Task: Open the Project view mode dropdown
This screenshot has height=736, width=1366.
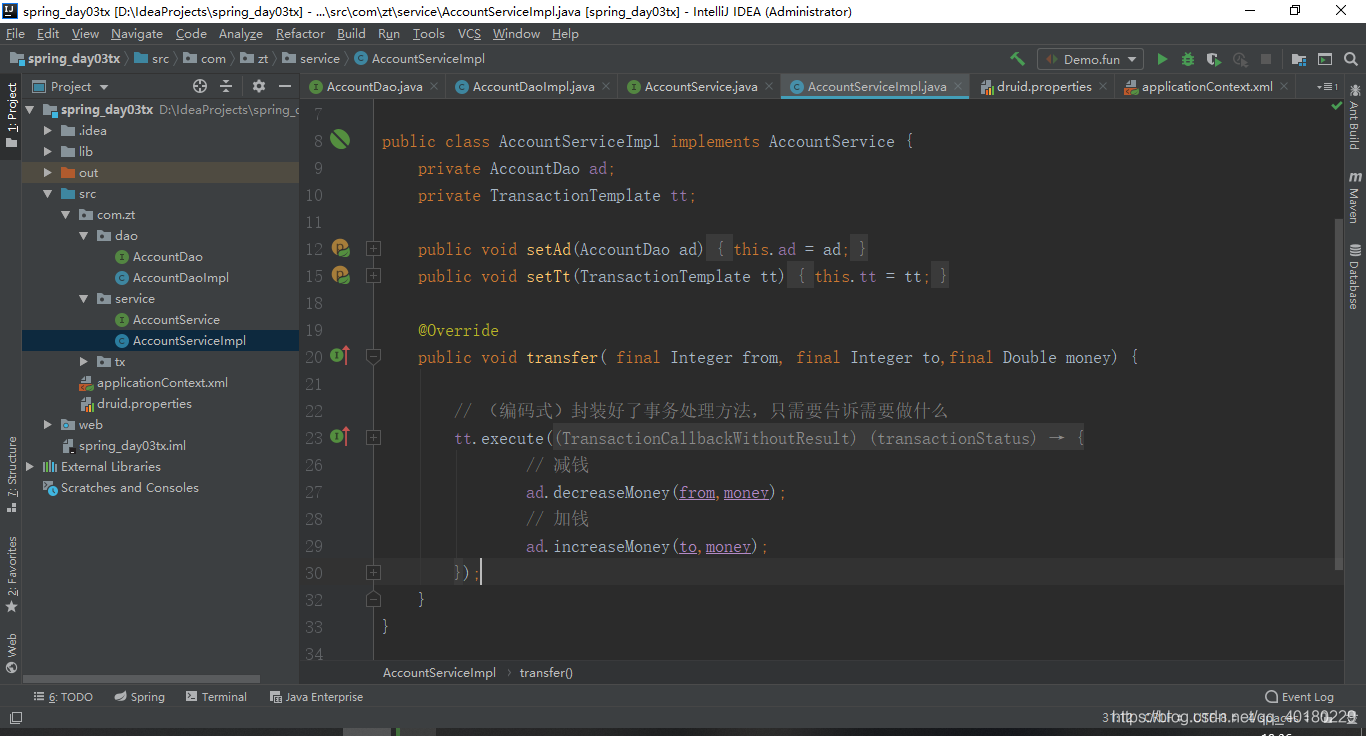Action: 69,86
